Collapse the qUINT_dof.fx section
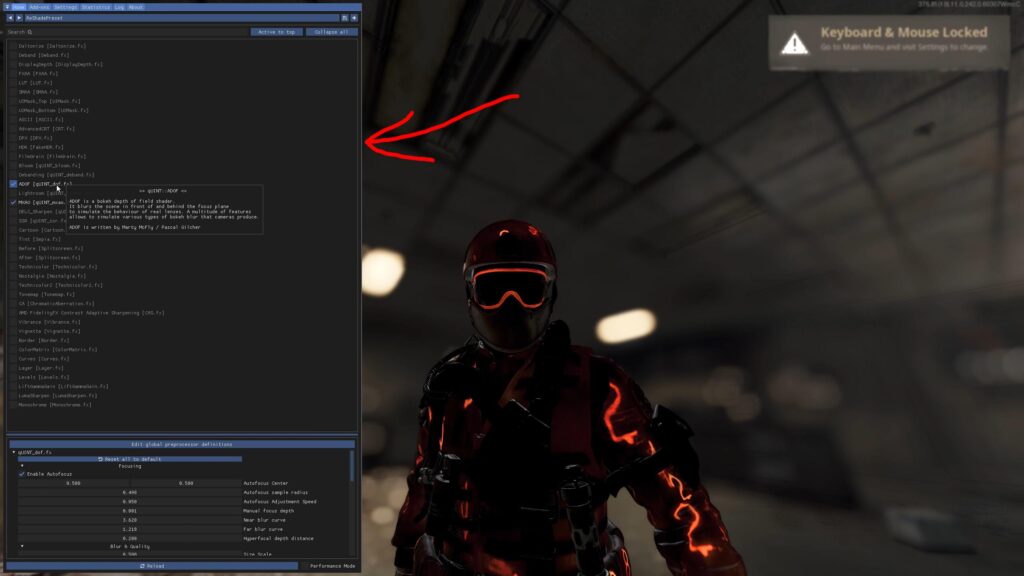The width and height of the screenshot is (1024, 576). click(x=14, y=452)
